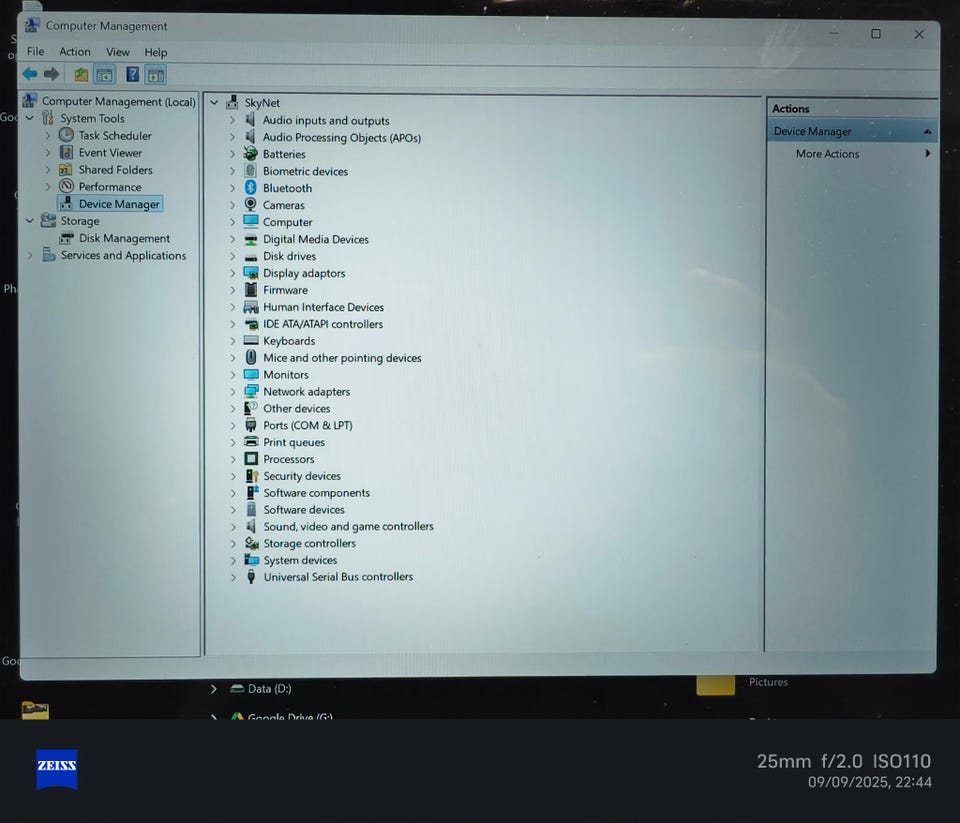Collapse the SkyNet root node
The image size is (960, 823).
(x=214, y=103)
